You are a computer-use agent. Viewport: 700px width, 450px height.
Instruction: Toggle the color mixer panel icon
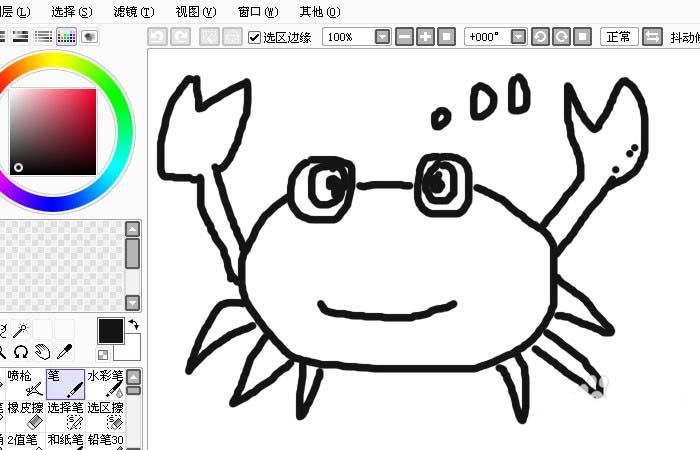[43, 37]
